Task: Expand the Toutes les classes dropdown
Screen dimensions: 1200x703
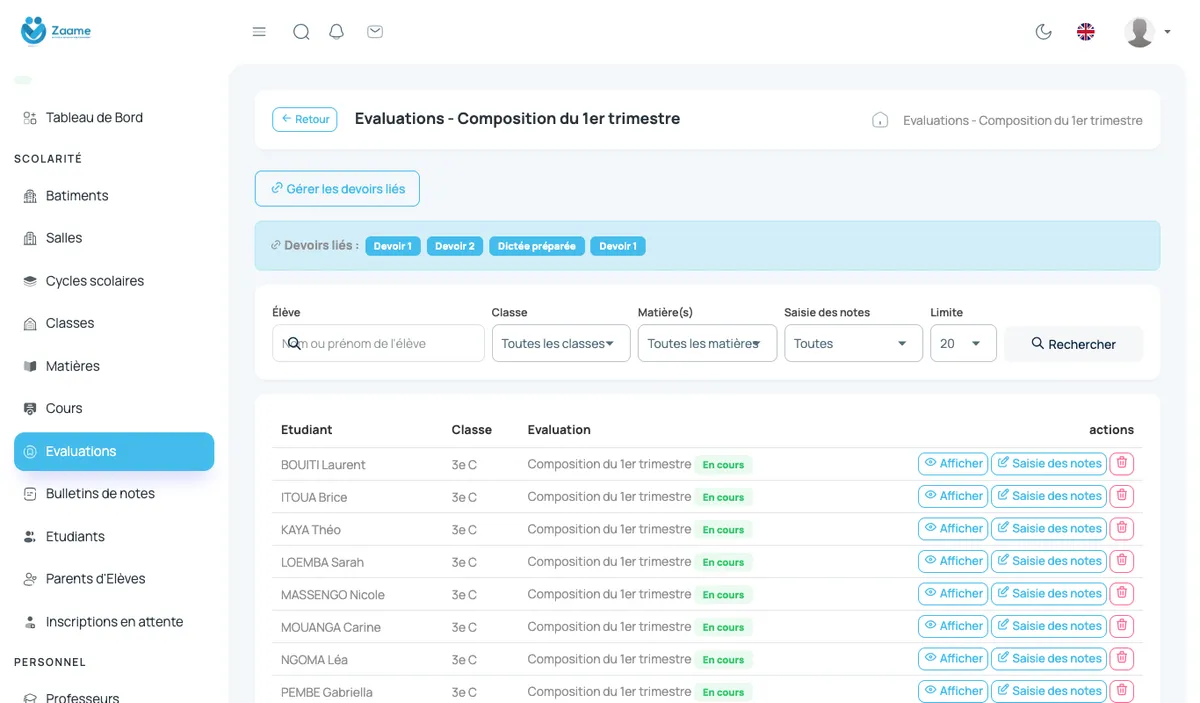Action: (x=561, y=343)
